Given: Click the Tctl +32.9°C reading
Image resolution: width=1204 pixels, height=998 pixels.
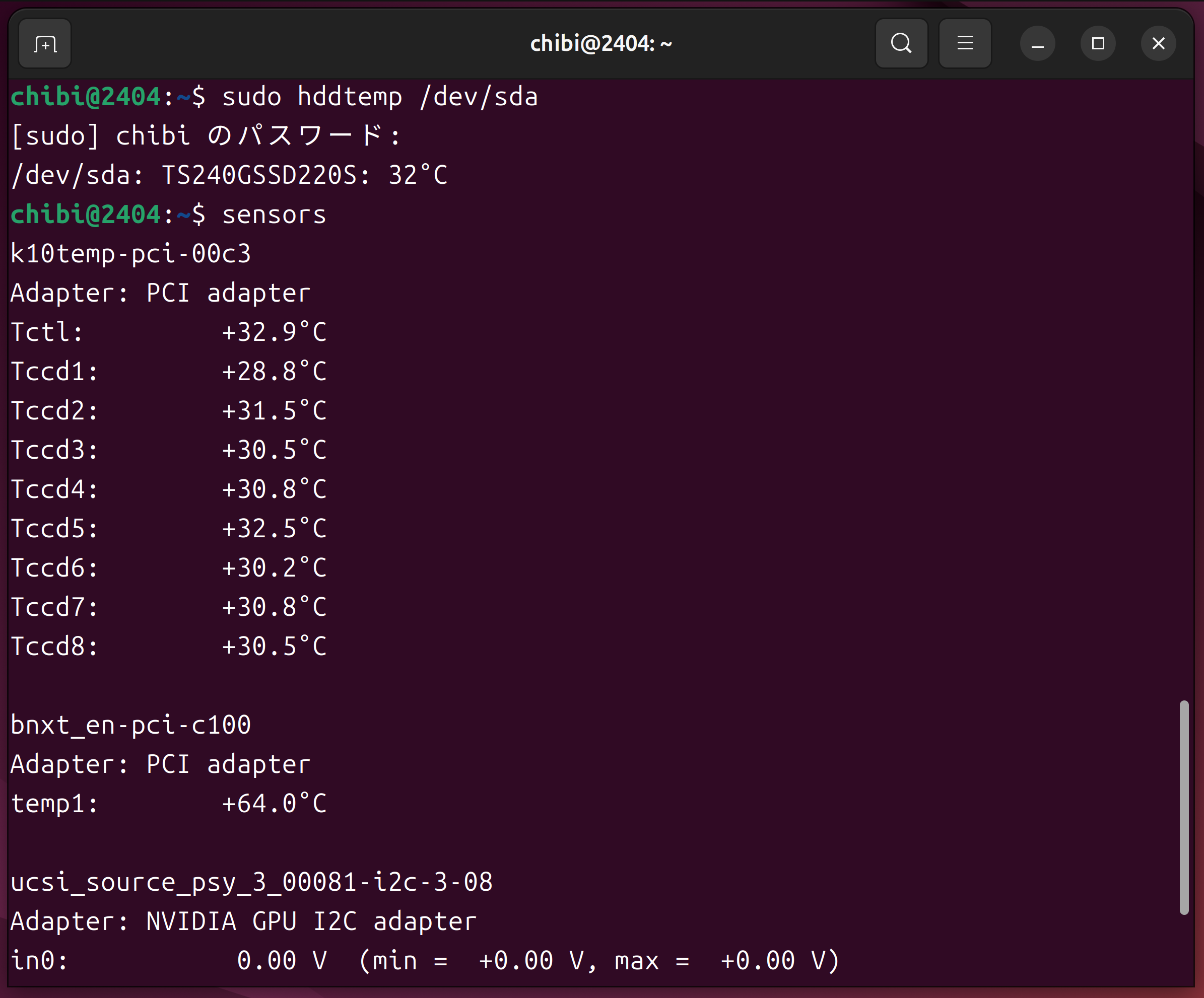Looking at the screenshot, I should click(x=274, y=332).
